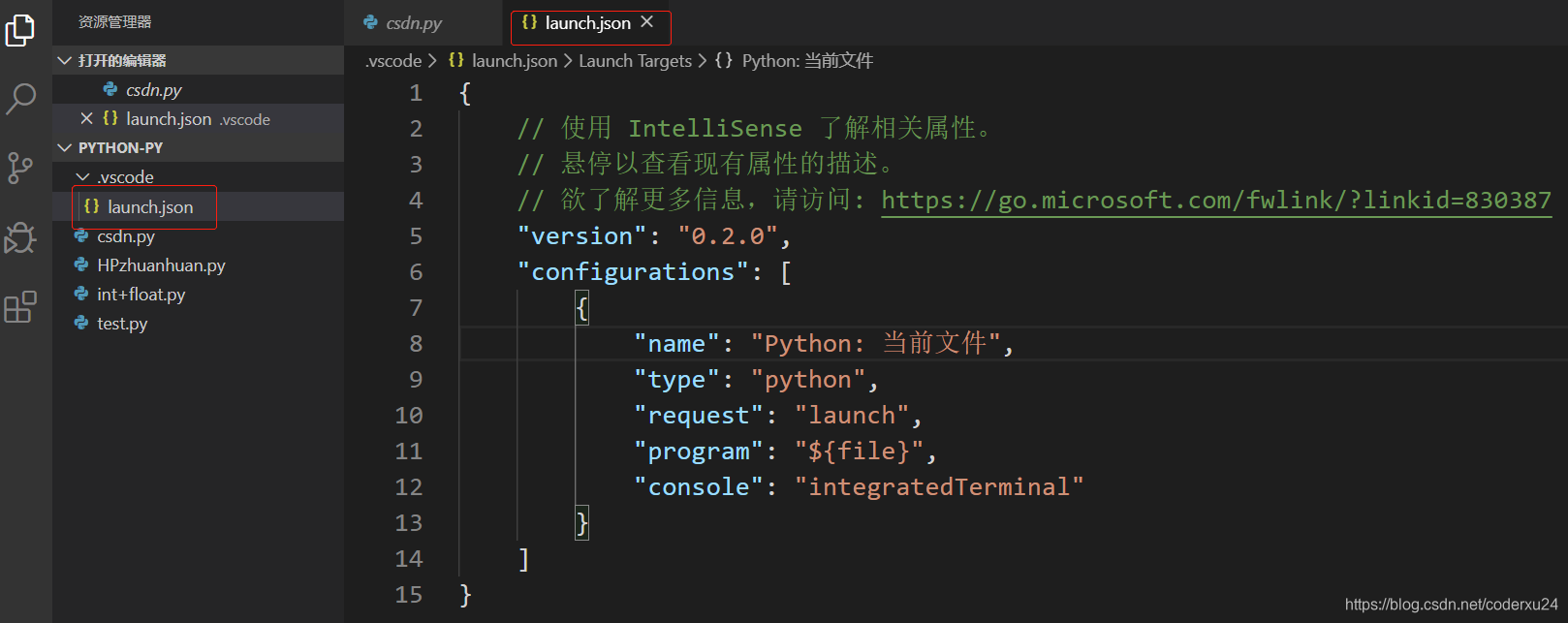Click the "configurations" key

click(633, 272)
